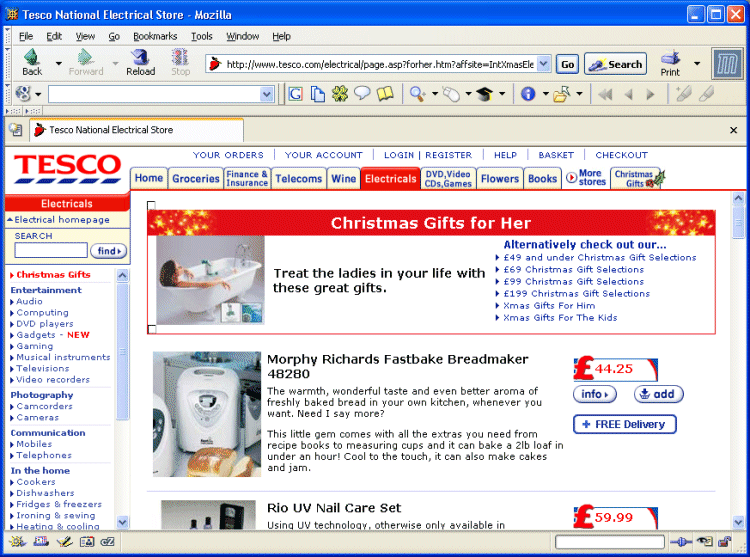This screenshot has height=557, width=750.
Task: Click the Google G search icon
Action: pyautogui.click(x=23, y=94)
